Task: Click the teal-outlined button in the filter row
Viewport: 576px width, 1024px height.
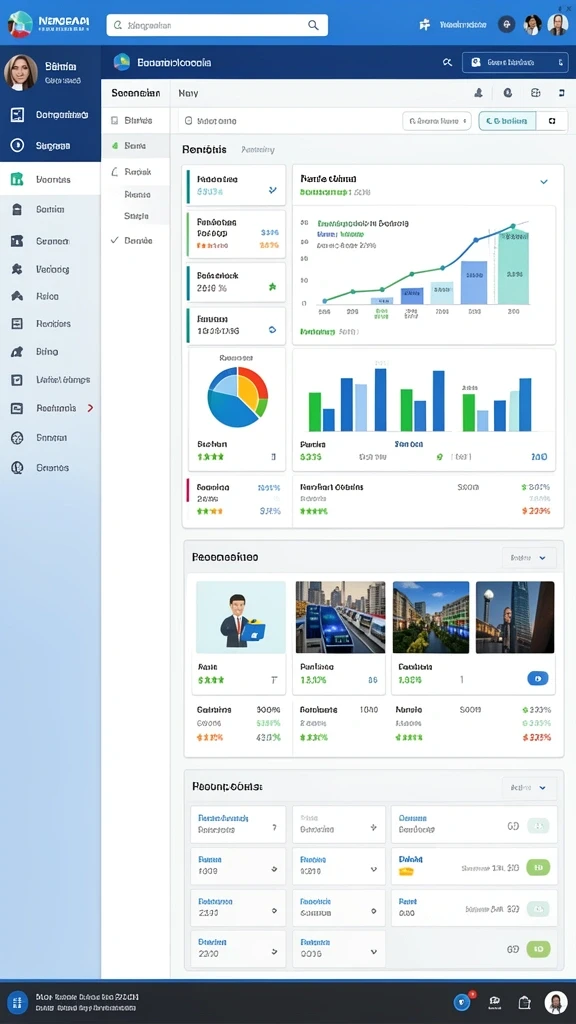Action: pyautogui.click(x=507, y=121)
